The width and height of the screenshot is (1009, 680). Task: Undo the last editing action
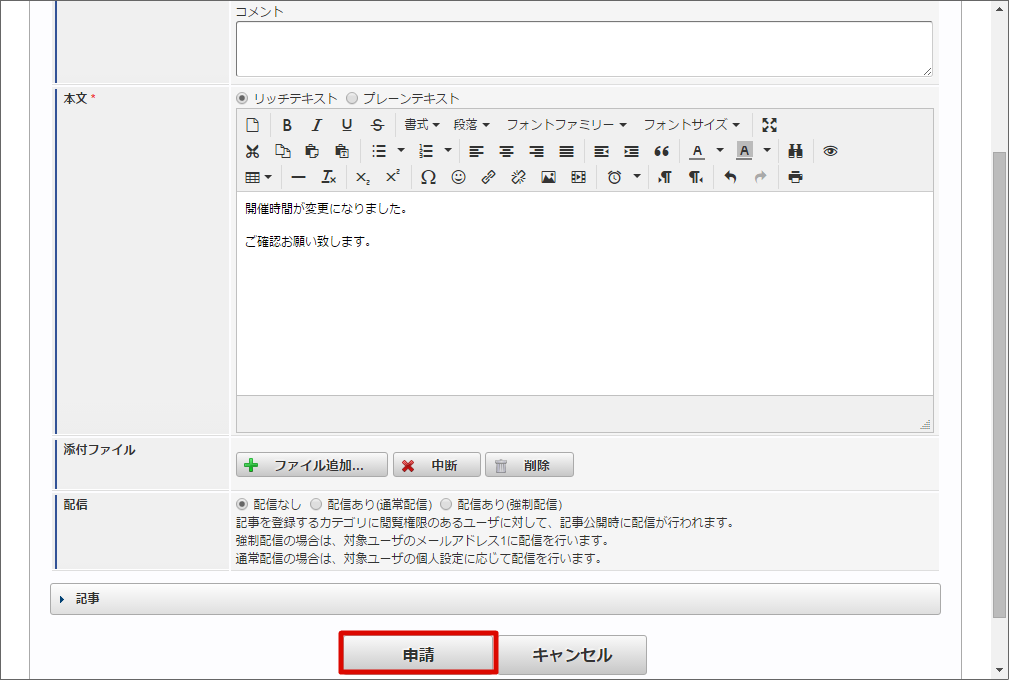[x=730, y=177]
